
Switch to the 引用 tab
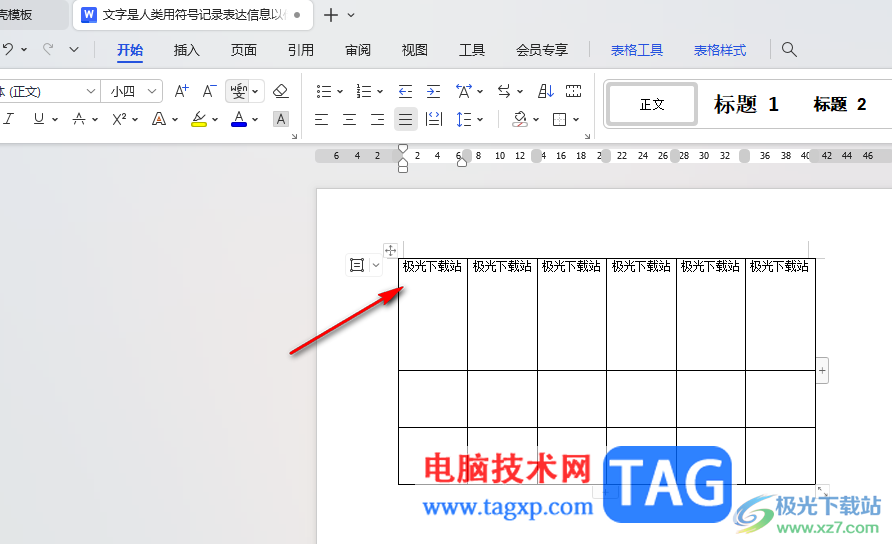301,50
